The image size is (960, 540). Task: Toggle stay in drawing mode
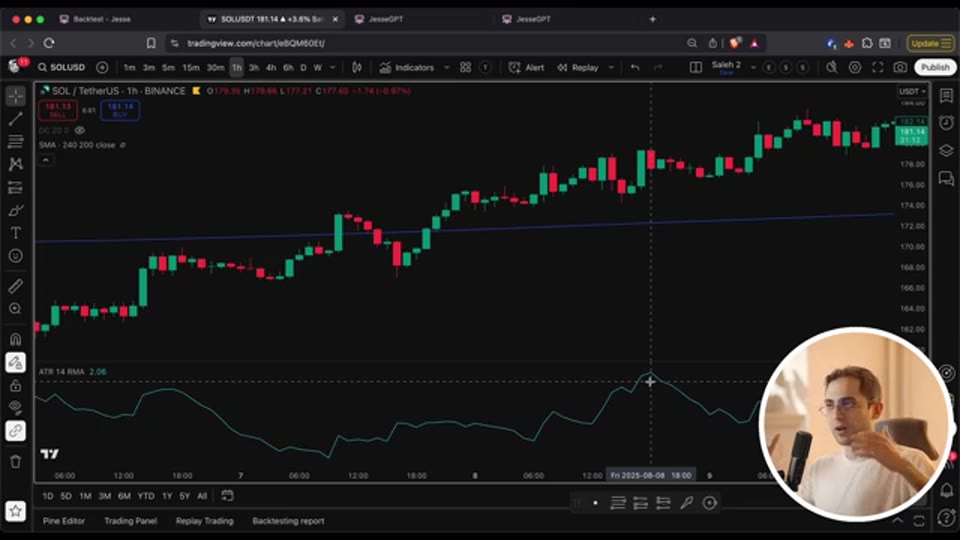[15, 362]
